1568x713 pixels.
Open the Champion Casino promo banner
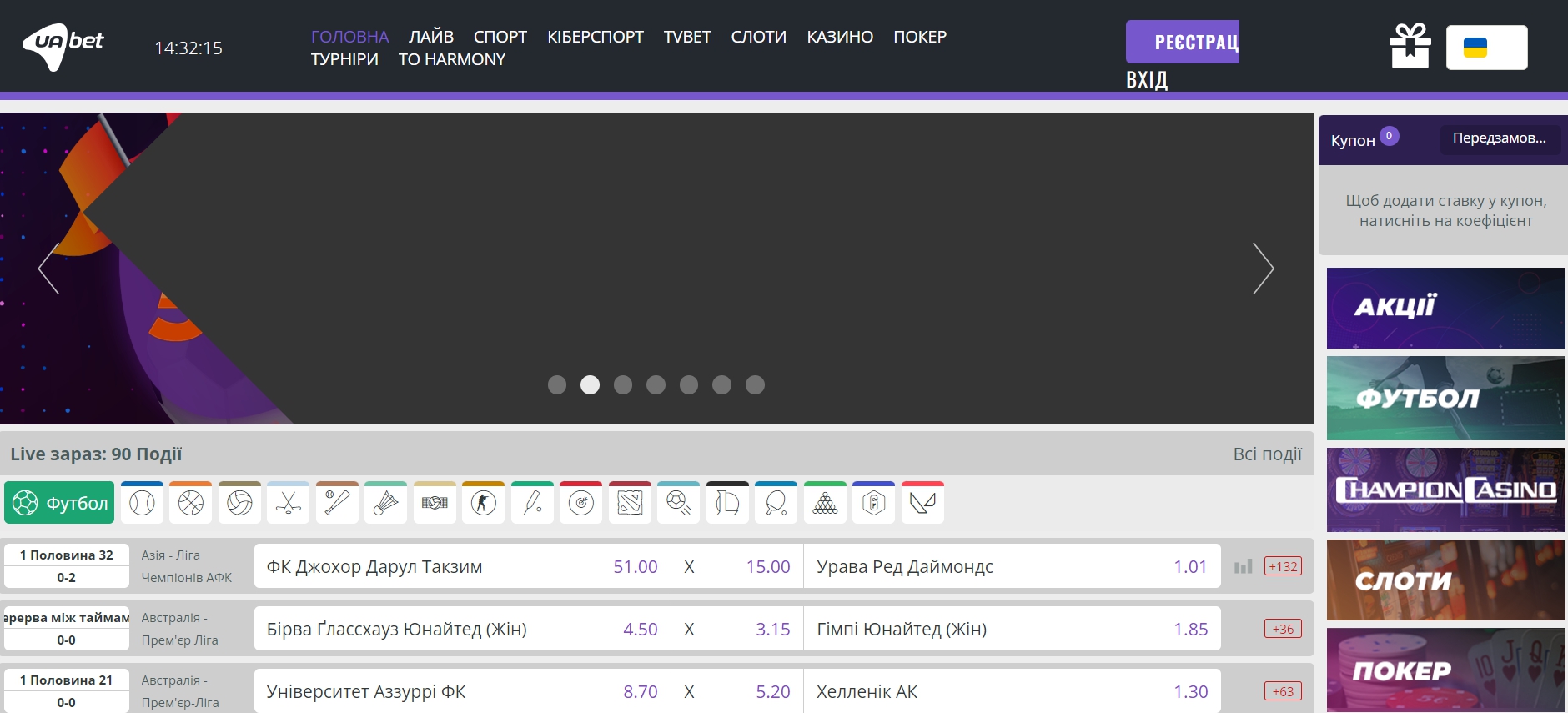1445,490
